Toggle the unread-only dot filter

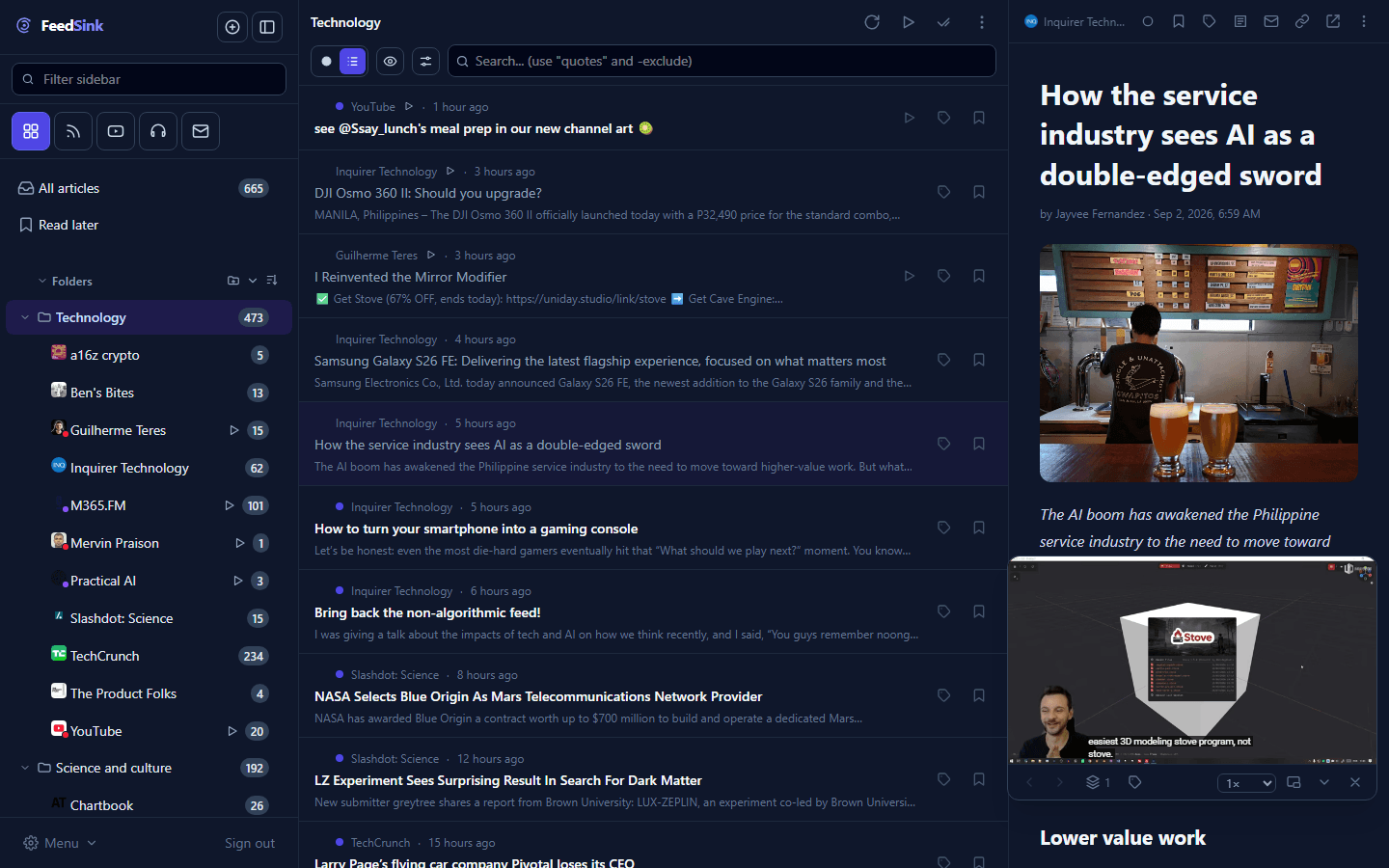pyautogui.click(x=326, y=61)
